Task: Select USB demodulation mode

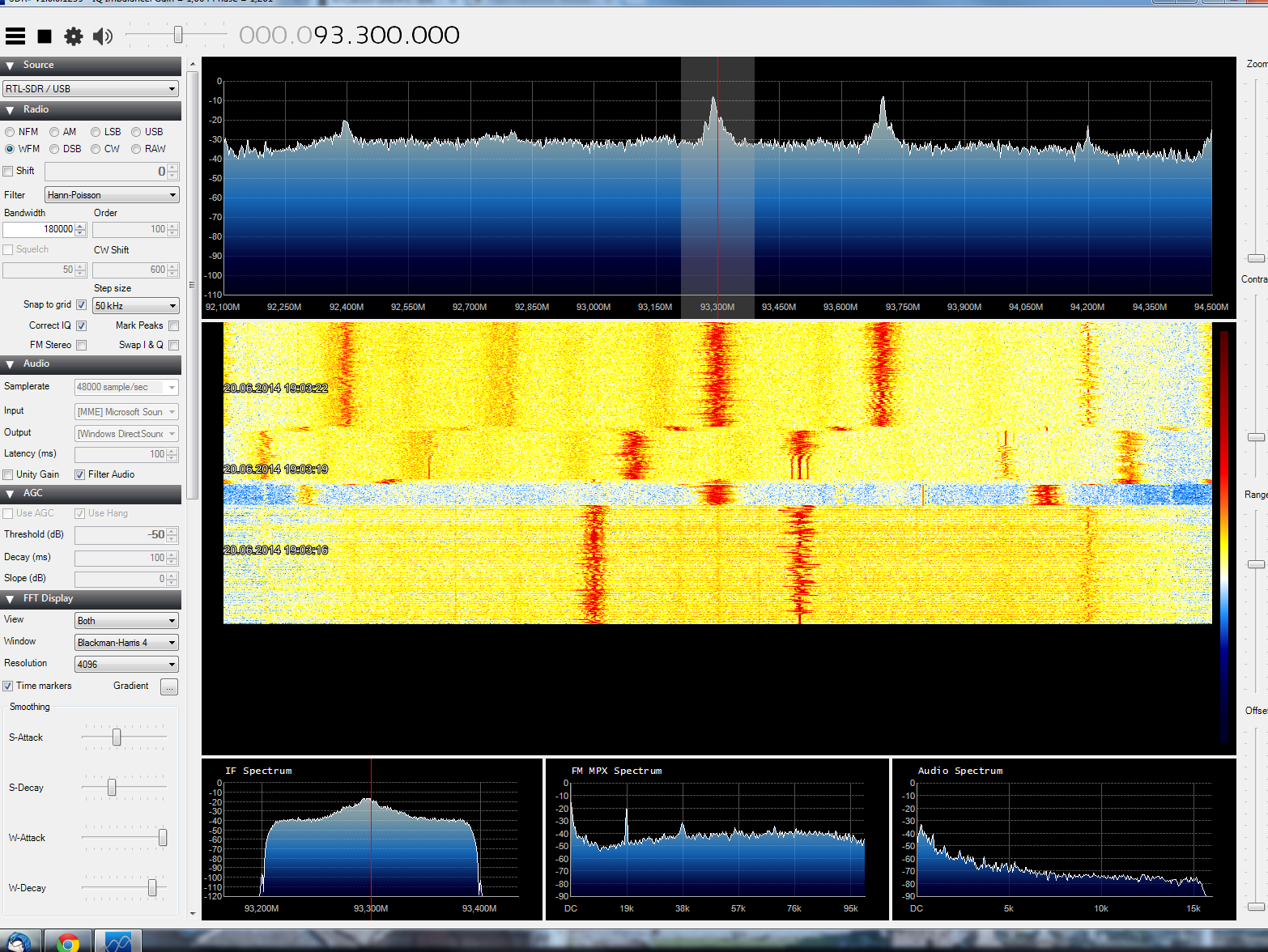Action: pyautogui.click(x=136, y=132)
